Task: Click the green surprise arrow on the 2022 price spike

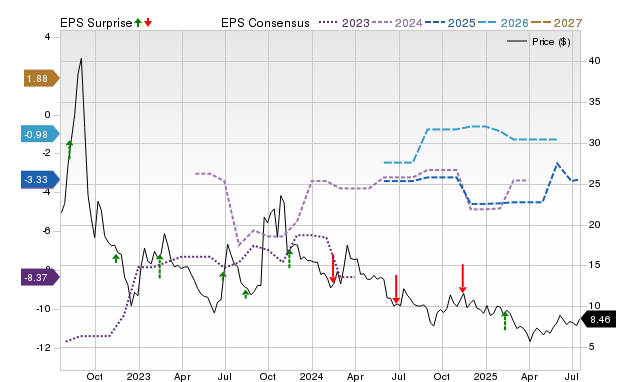Action: tap(69, 150)
